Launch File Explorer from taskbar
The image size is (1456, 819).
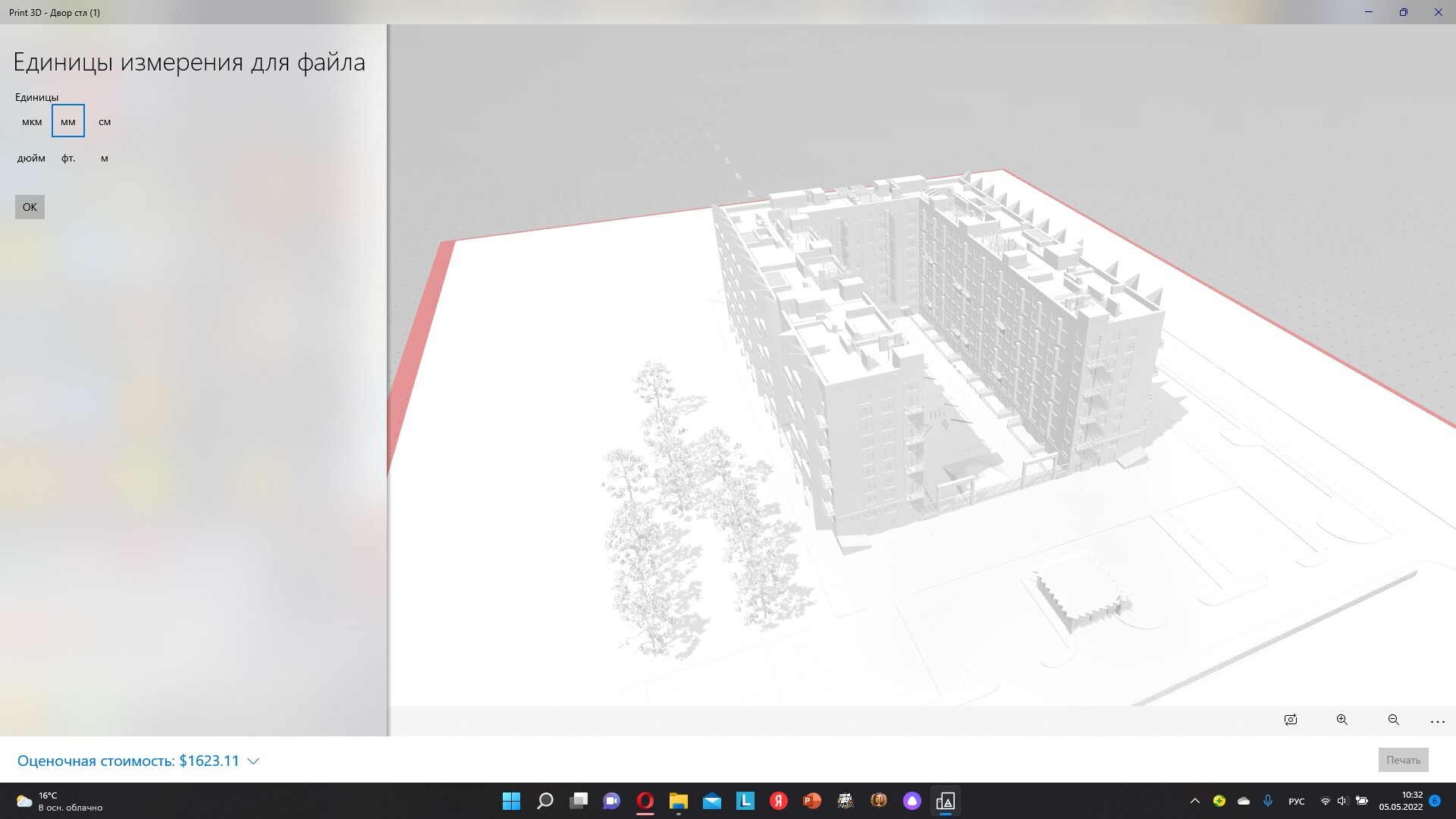click(678, 801)
